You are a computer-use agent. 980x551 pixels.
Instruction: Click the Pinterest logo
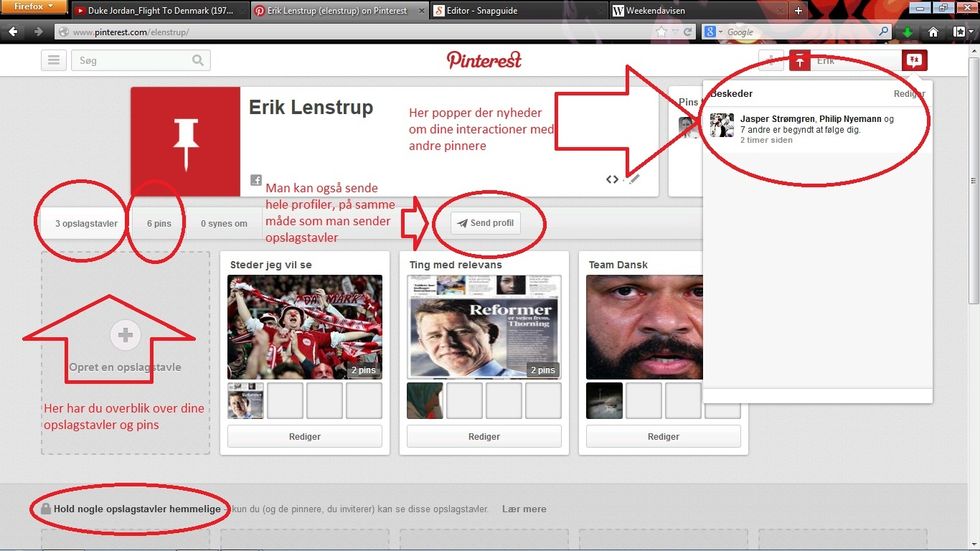pos(484,60)
